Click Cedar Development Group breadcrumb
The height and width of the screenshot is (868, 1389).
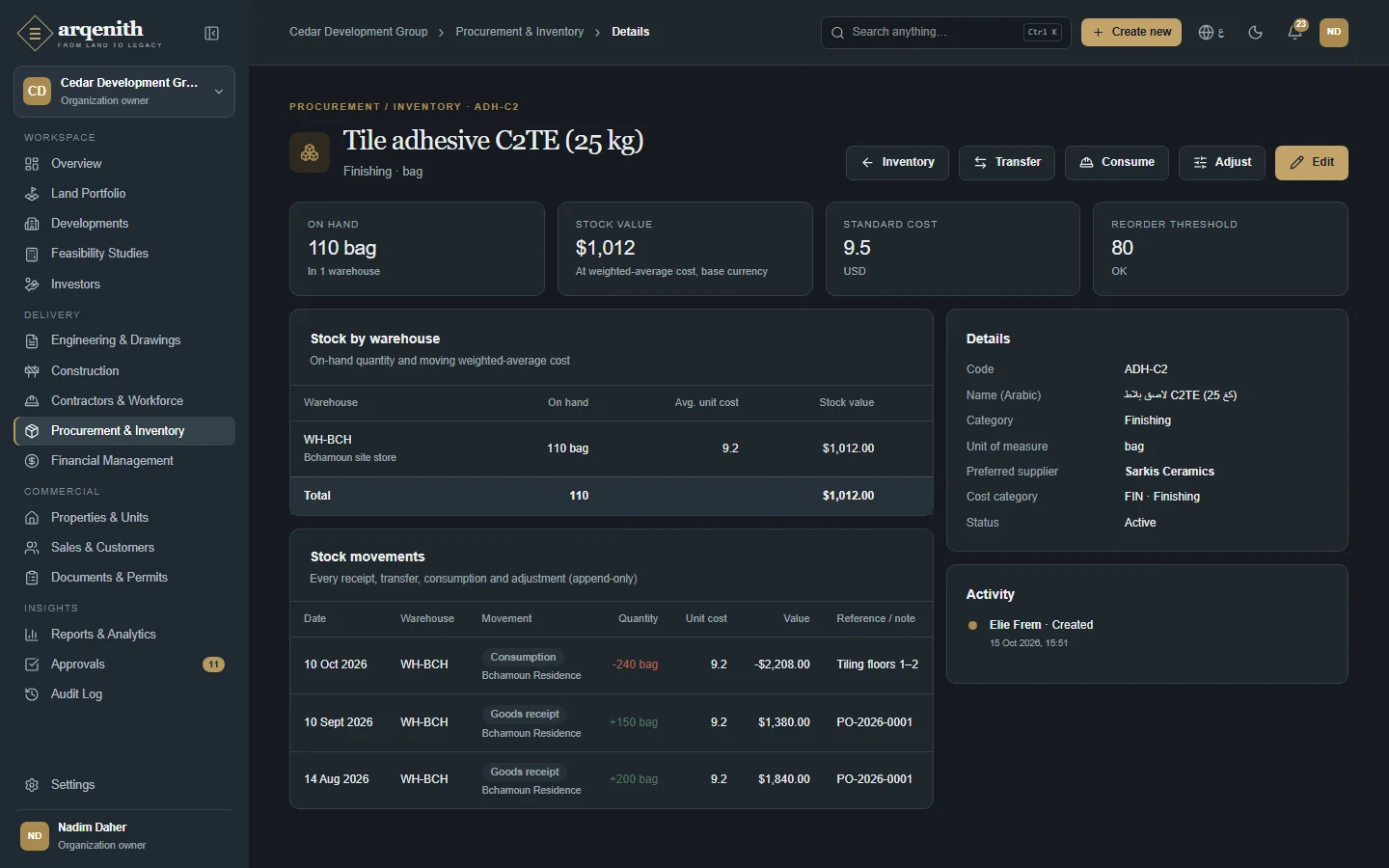pyautogui.click(x=359, y=32)
